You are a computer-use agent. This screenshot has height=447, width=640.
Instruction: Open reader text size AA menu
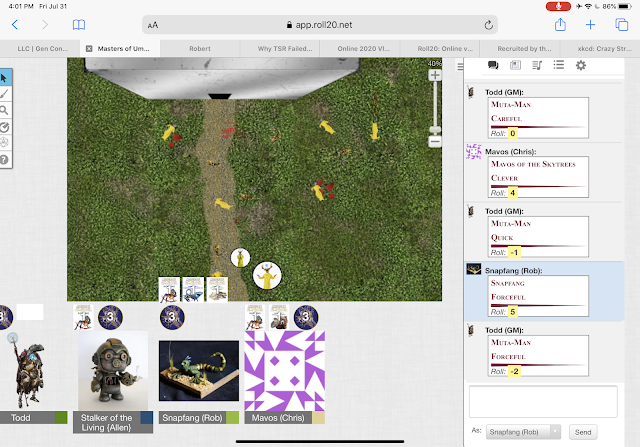point(153,25)
